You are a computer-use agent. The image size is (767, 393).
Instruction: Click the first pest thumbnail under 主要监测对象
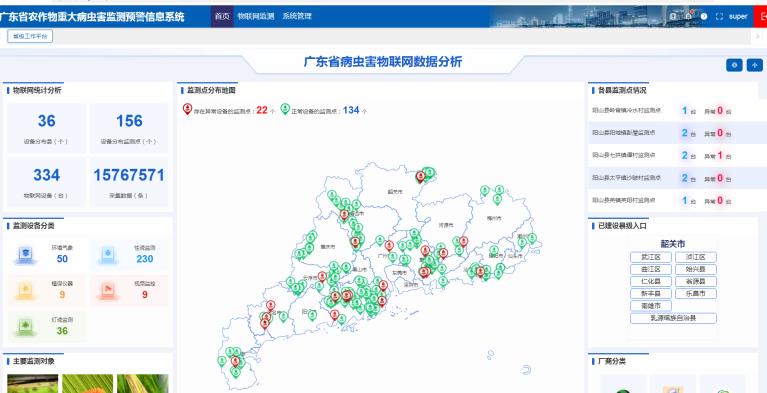click(33, 384)
